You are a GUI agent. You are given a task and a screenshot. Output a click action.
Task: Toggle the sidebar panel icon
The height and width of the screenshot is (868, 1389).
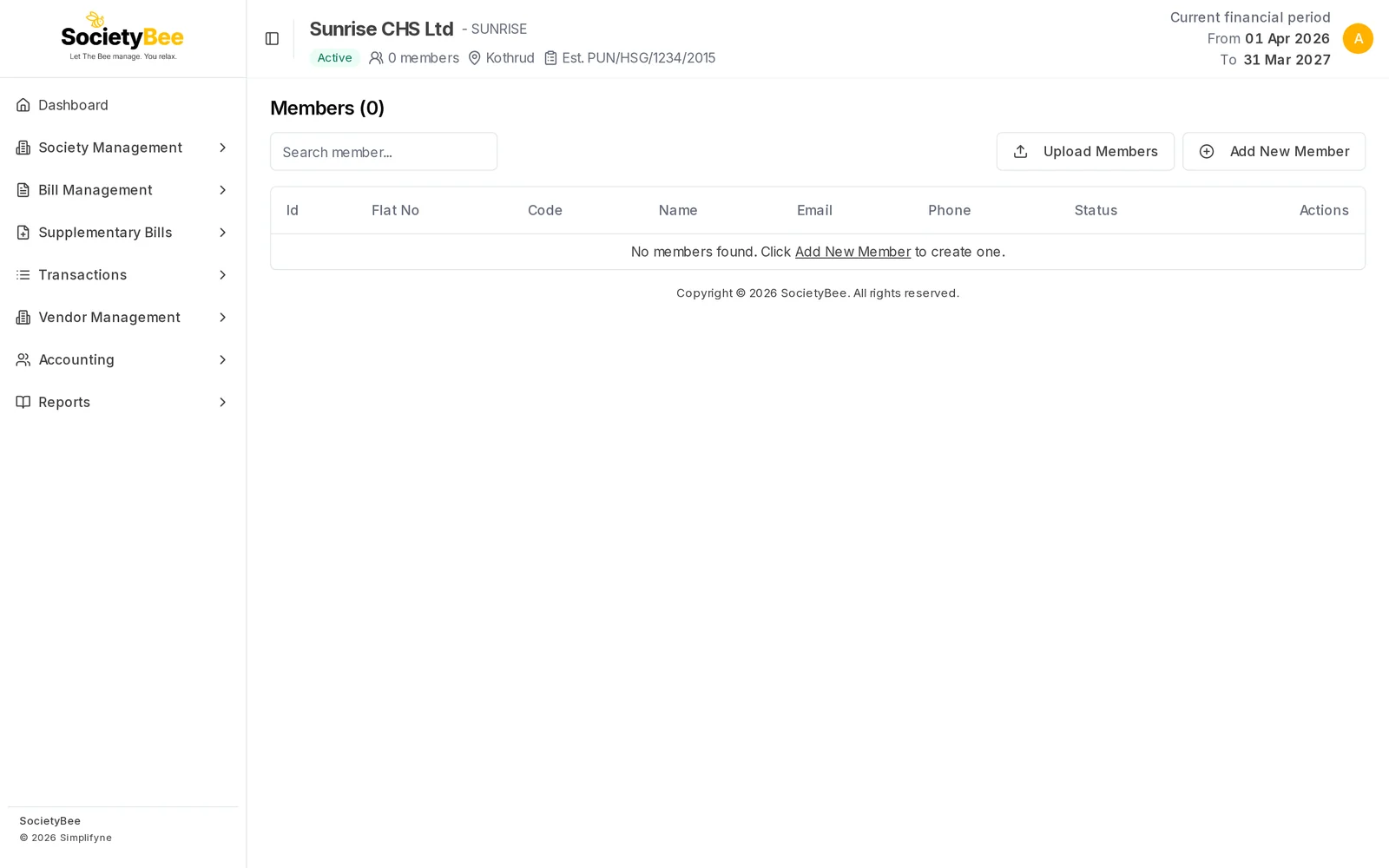coord(272,39)
